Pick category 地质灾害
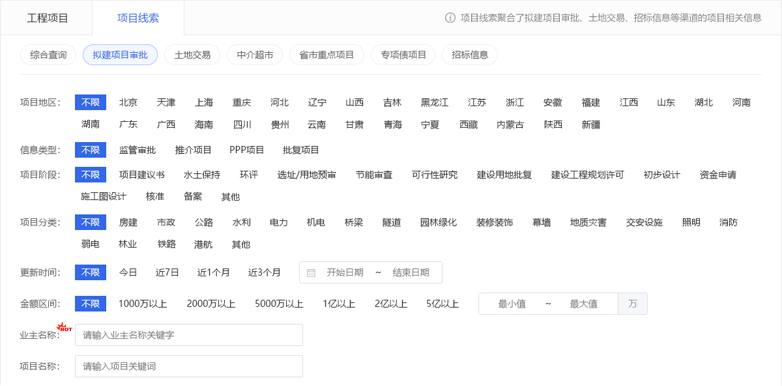782x386 pixels. pos(588,222)
